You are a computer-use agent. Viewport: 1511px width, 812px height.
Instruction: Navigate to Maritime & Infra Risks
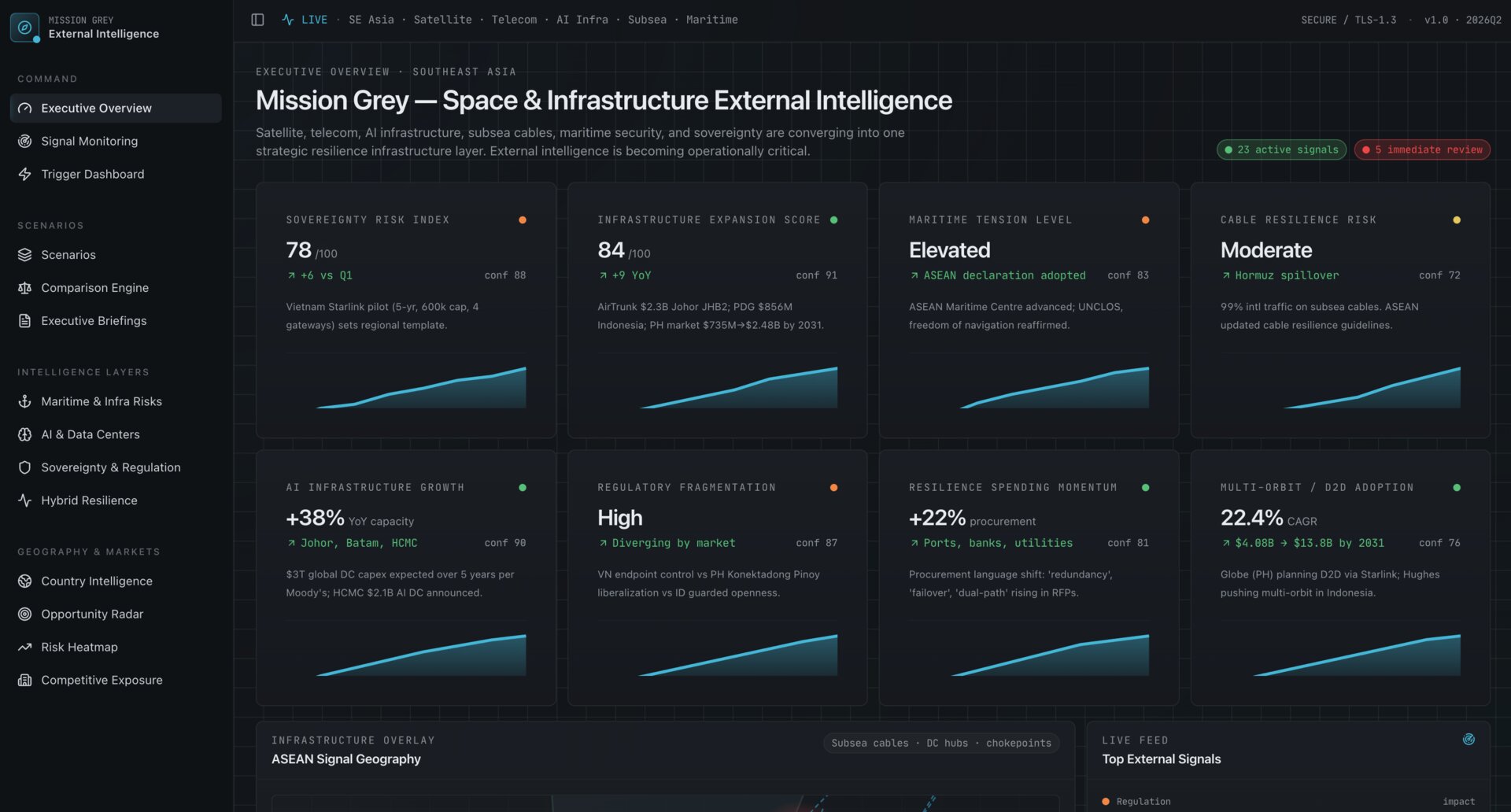tap(116, 402)
